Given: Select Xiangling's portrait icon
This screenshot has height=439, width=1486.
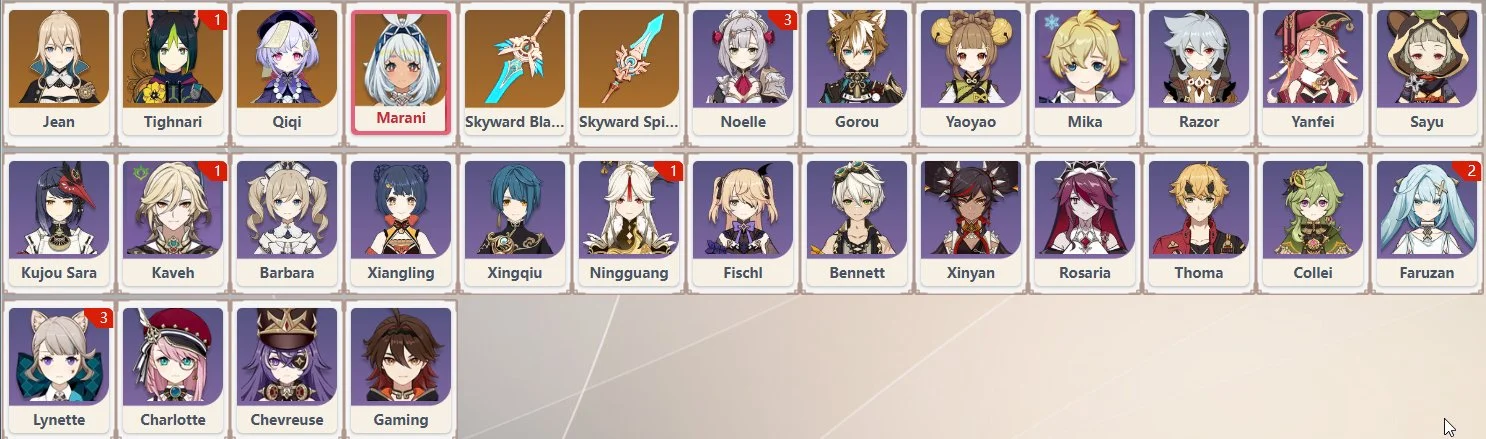Looking at the screenshot, I should click(401, 209).
